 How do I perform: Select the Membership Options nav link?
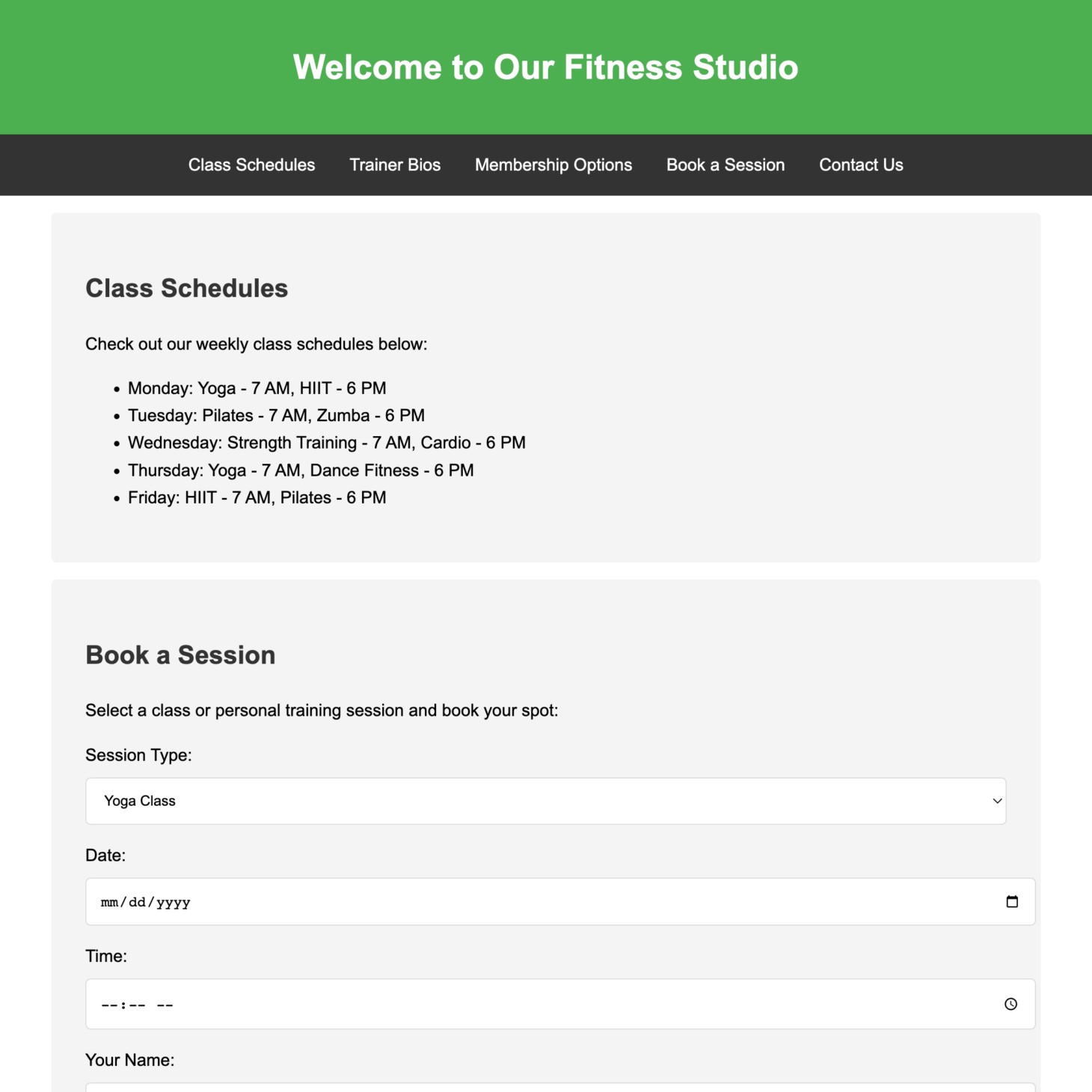[x=553, y=165]
